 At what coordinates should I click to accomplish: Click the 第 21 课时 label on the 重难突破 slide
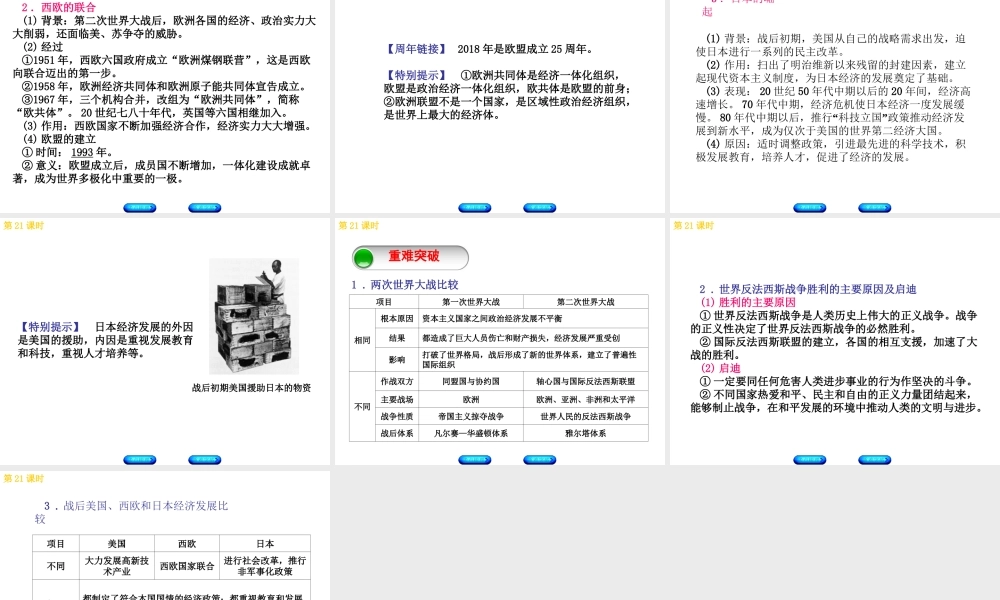tap(358, 226)
